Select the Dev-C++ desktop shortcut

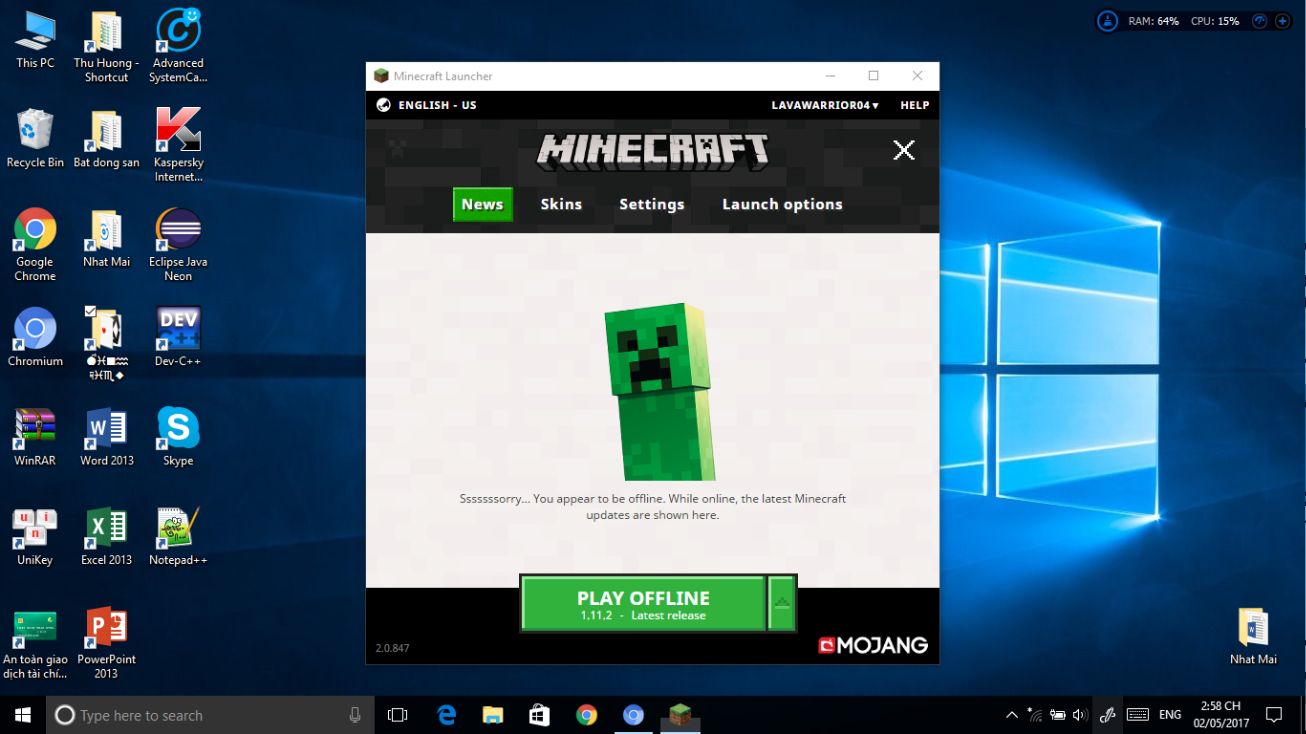point(178,337)
